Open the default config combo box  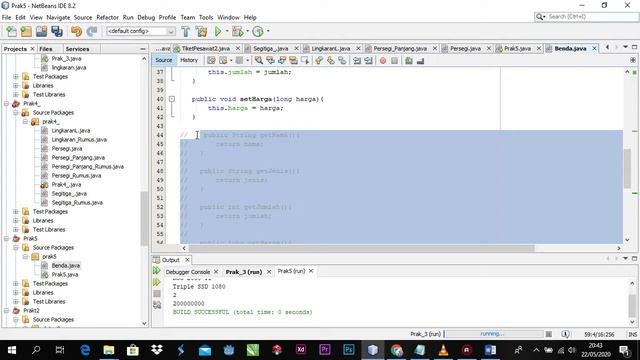tap(140, 31)
